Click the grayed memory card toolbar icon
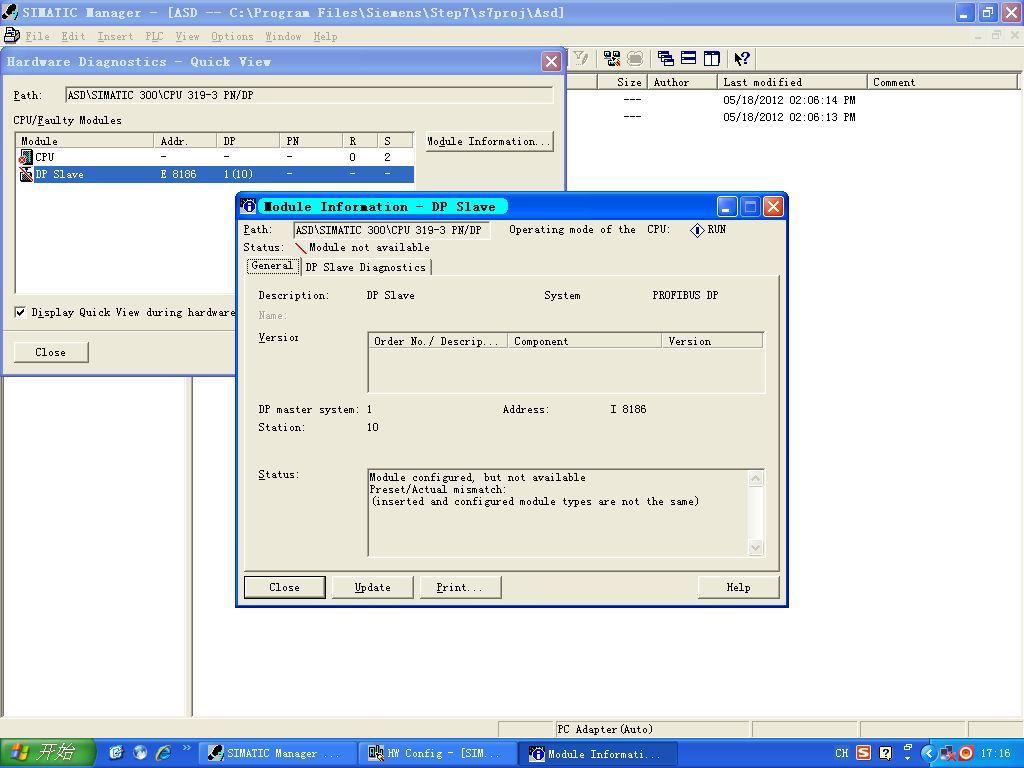Image resolution: width=1024 pixels, height=768 pixels. 635,59
